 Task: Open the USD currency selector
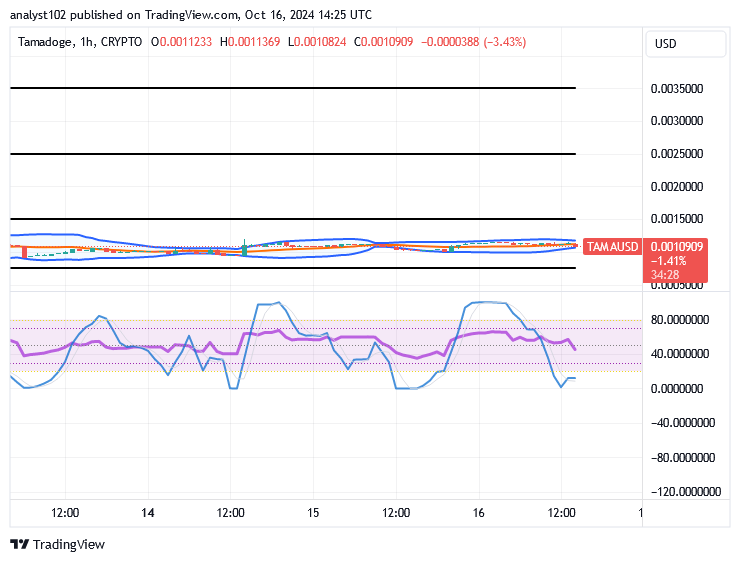click(x=685, y=44)
